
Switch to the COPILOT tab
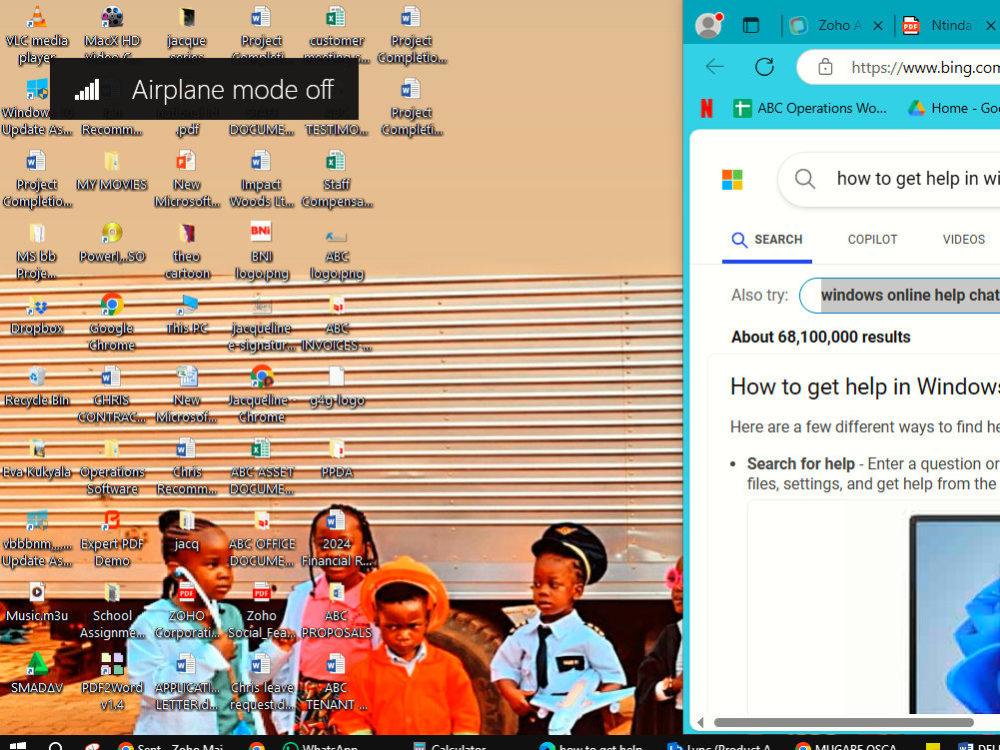point(872,240)
